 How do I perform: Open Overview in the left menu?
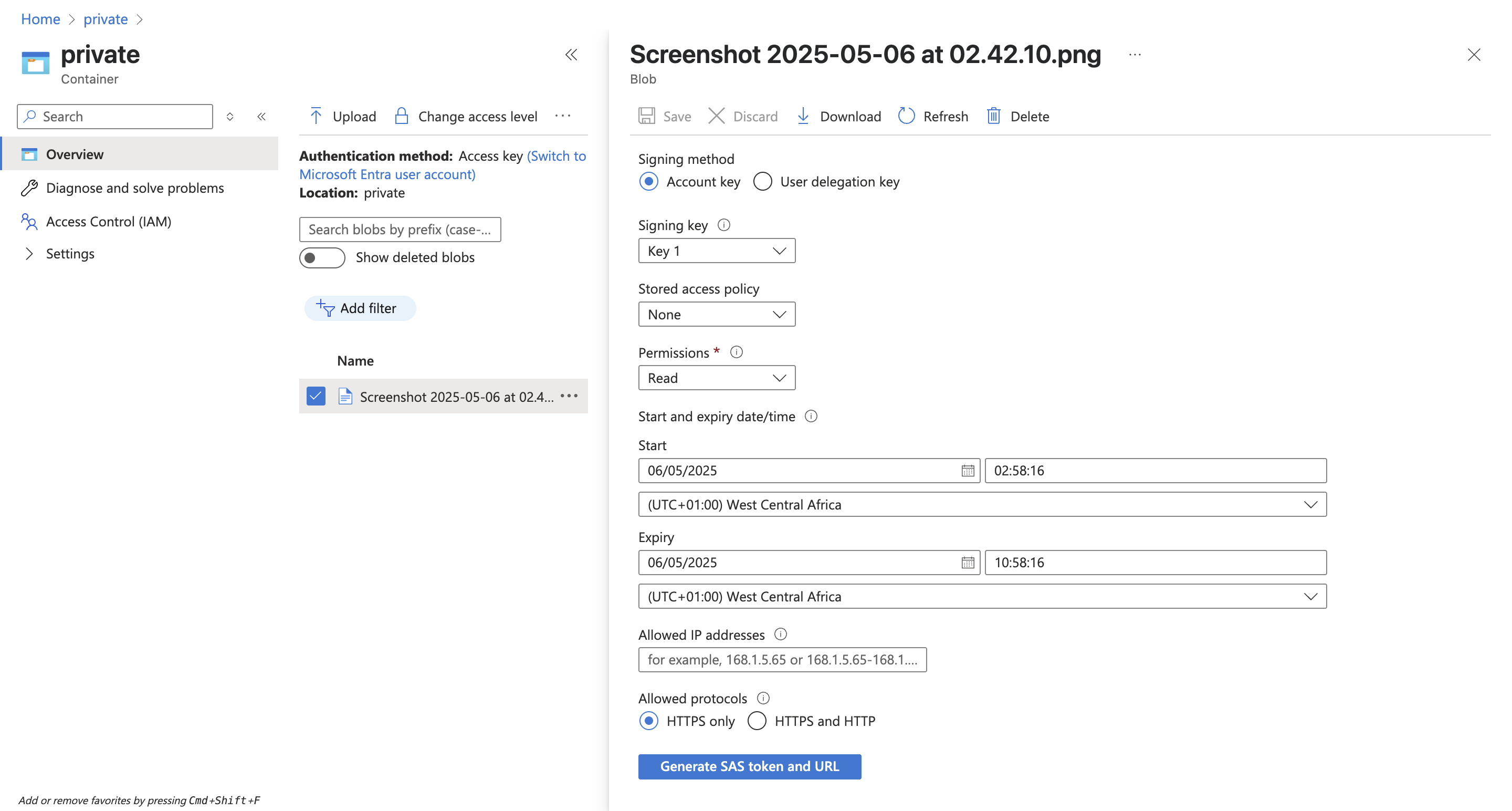point(140,154)
